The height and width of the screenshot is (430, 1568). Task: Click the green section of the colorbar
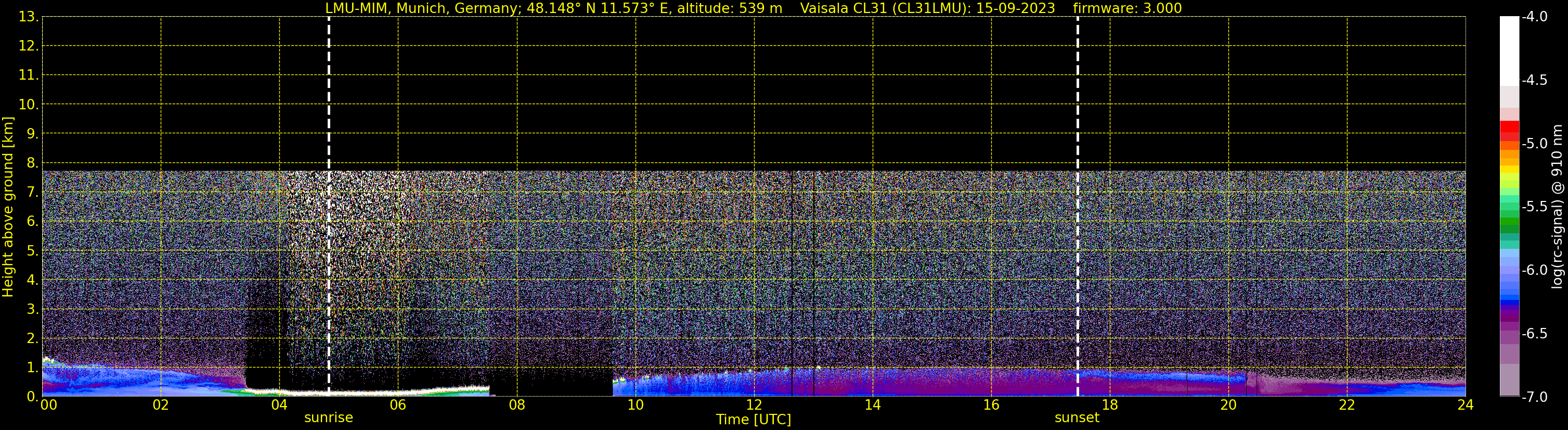pyautogui.click(x=1510, y=222)
